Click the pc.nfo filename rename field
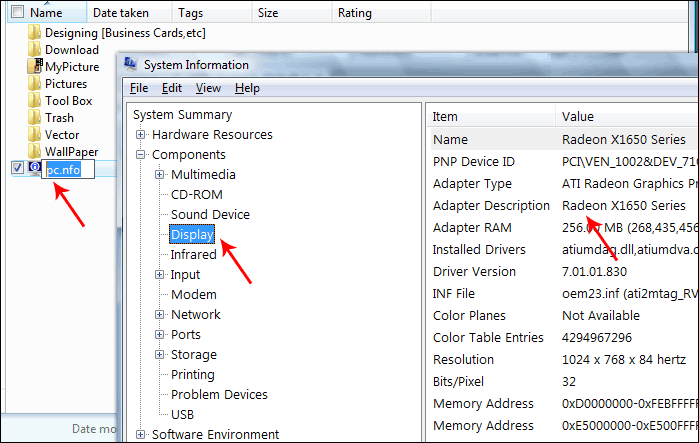 pyautogui.click(x=68, y=170)
